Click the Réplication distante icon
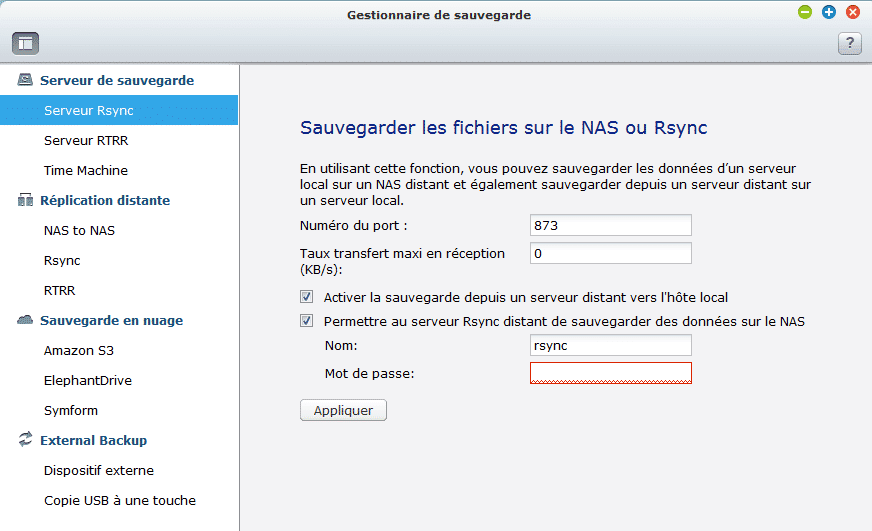872x531 pixels. pyautogui.click(x=25, y=200)
